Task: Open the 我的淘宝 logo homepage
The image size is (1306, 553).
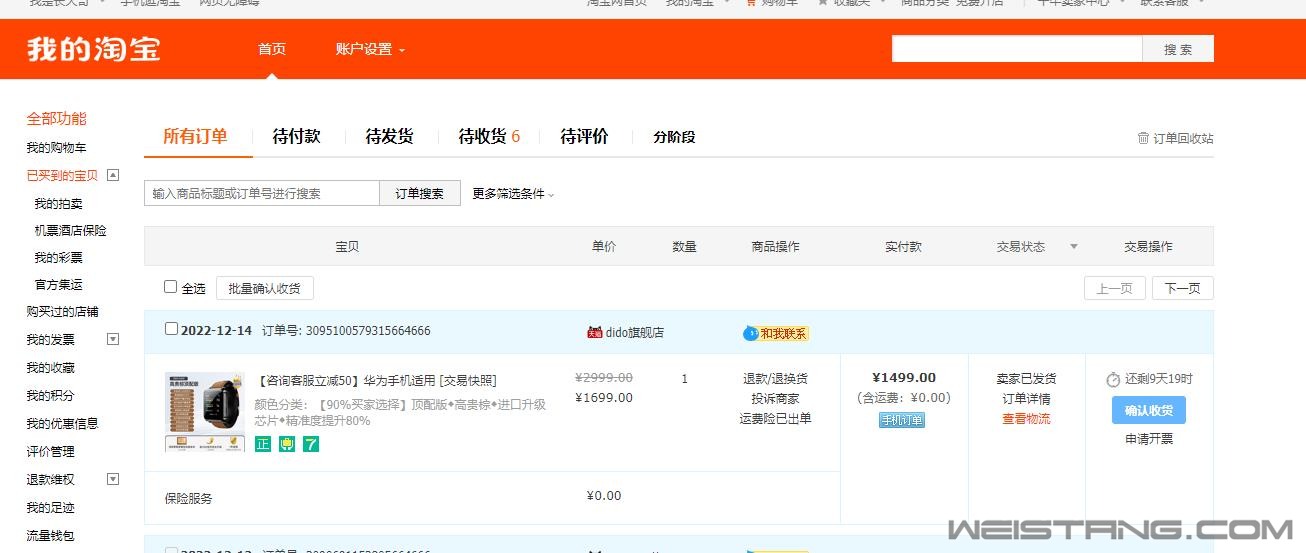Action: [94, 49]
